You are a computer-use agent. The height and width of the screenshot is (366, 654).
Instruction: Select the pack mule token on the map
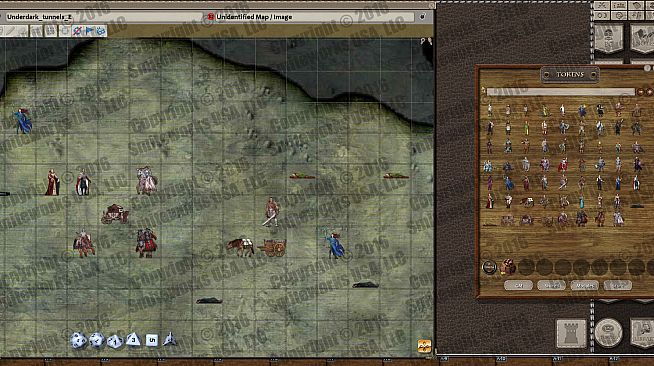click(241, 247)
